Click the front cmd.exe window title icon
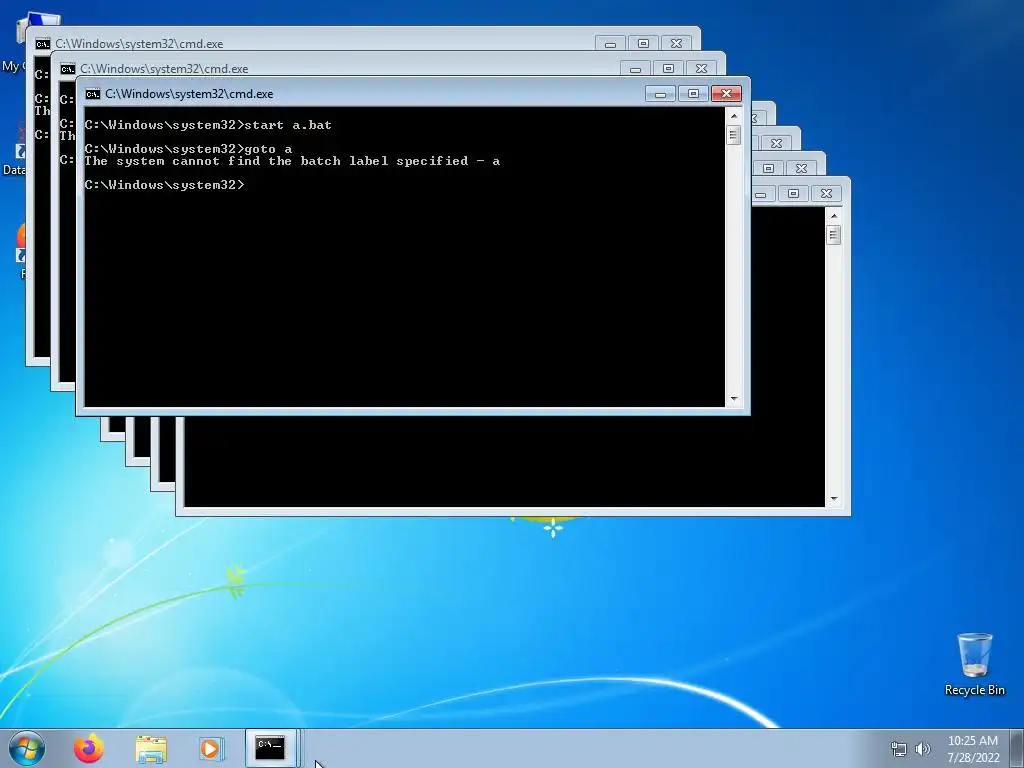 click(x=93, y=94)
